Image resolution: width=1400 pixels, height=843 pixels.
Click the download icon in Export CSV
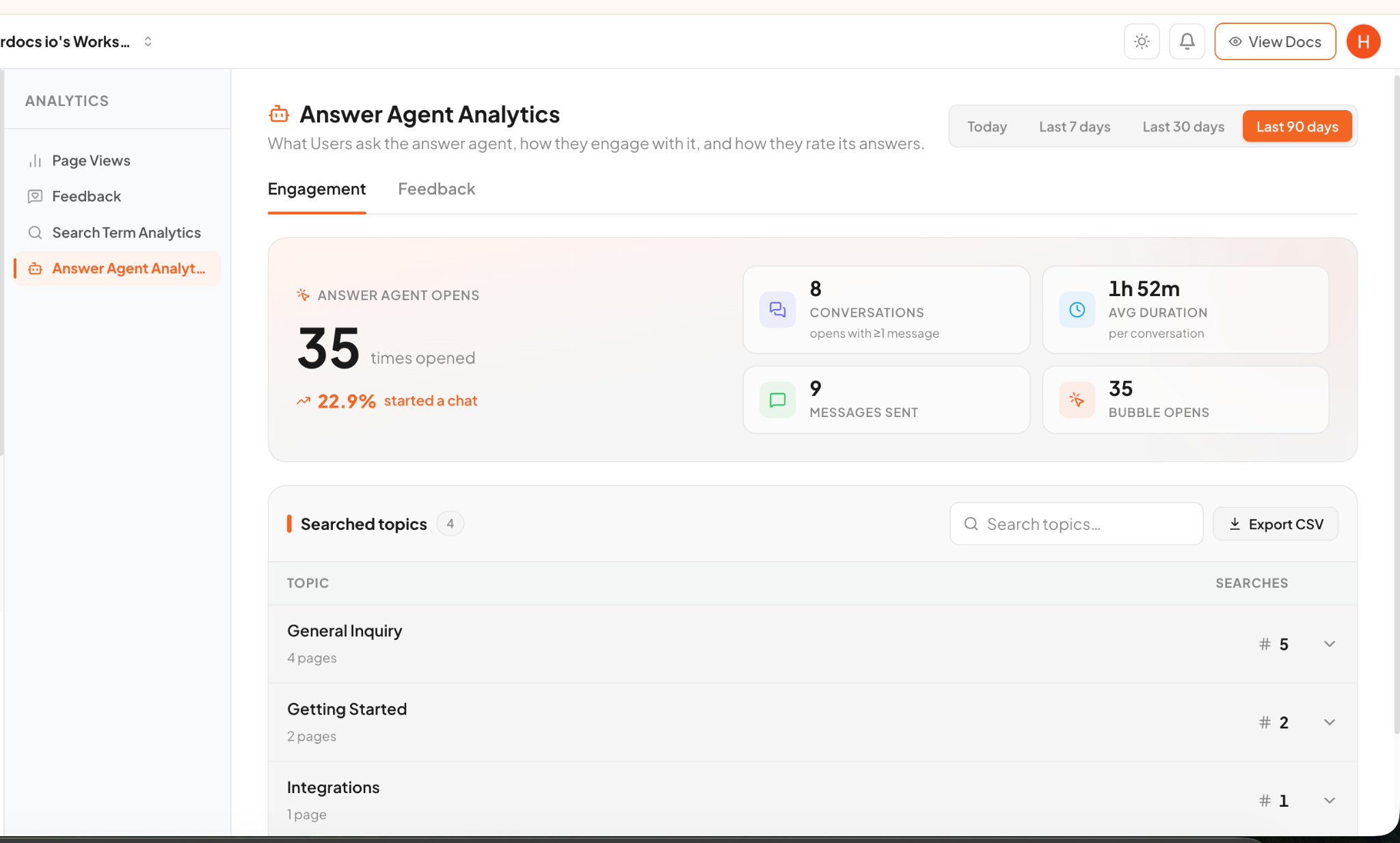coord(1235,524)
